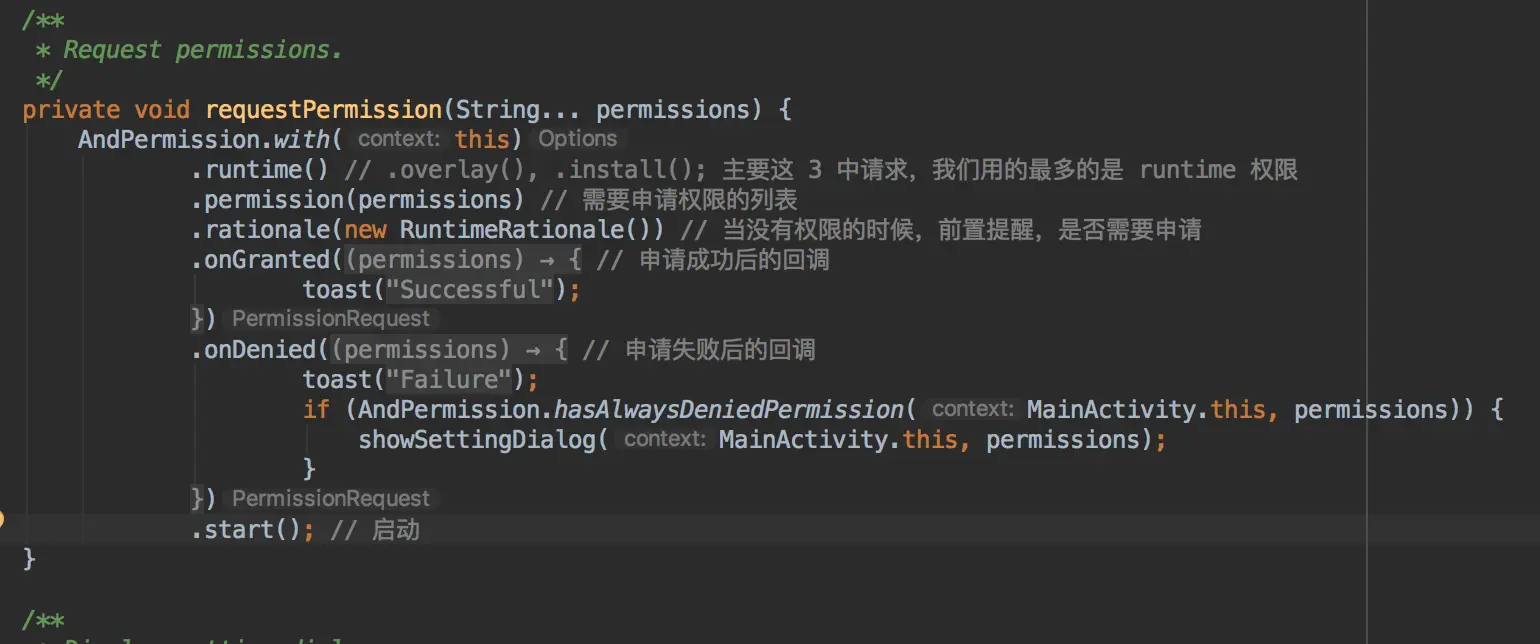Click the .permission(permissions) call
Image resolution: width=1540 pixels, height=644 pixels.
coord(357,200)
